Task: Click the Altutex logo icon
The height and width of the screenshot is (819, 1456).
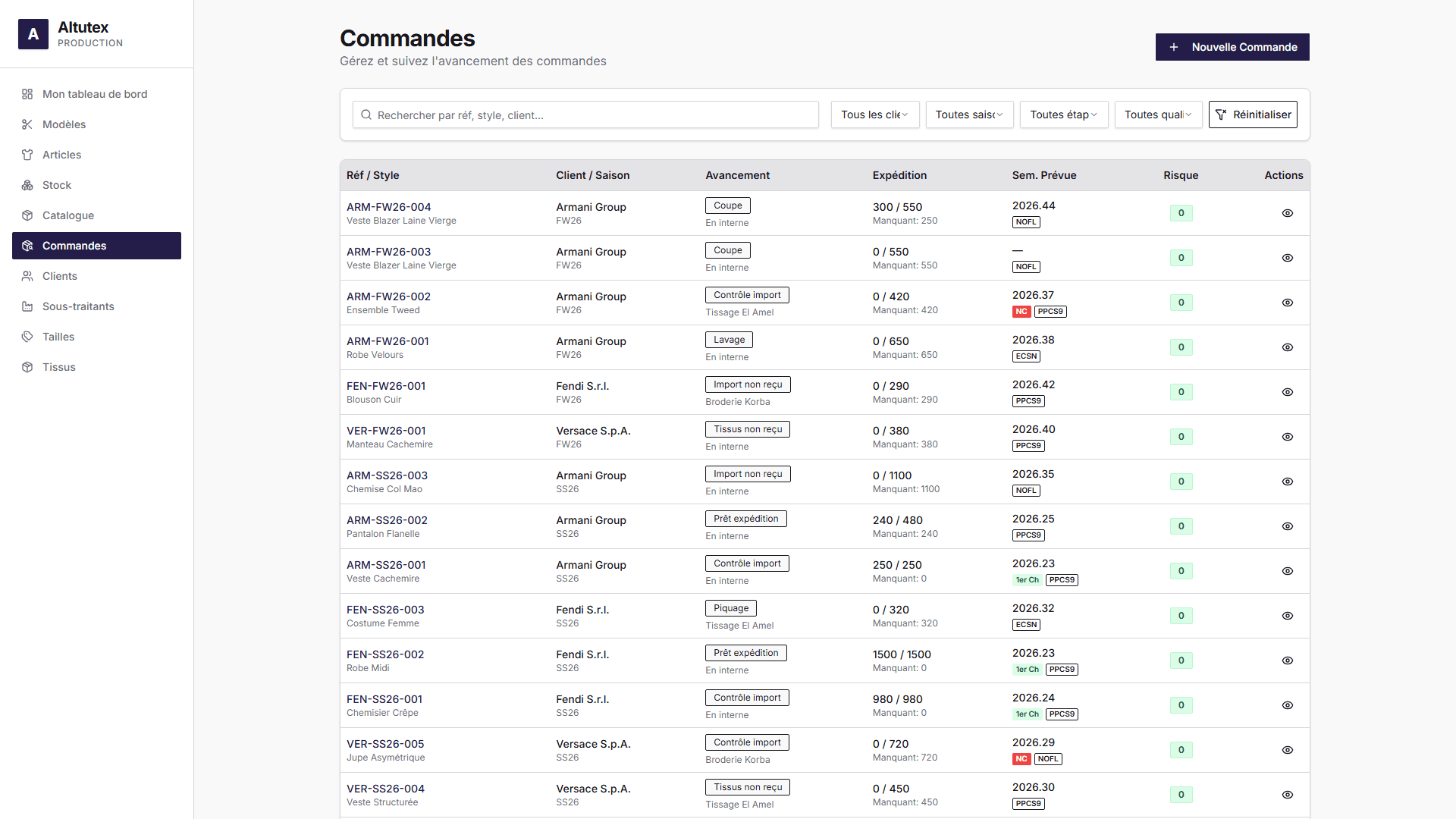Action: pos(33,34)
